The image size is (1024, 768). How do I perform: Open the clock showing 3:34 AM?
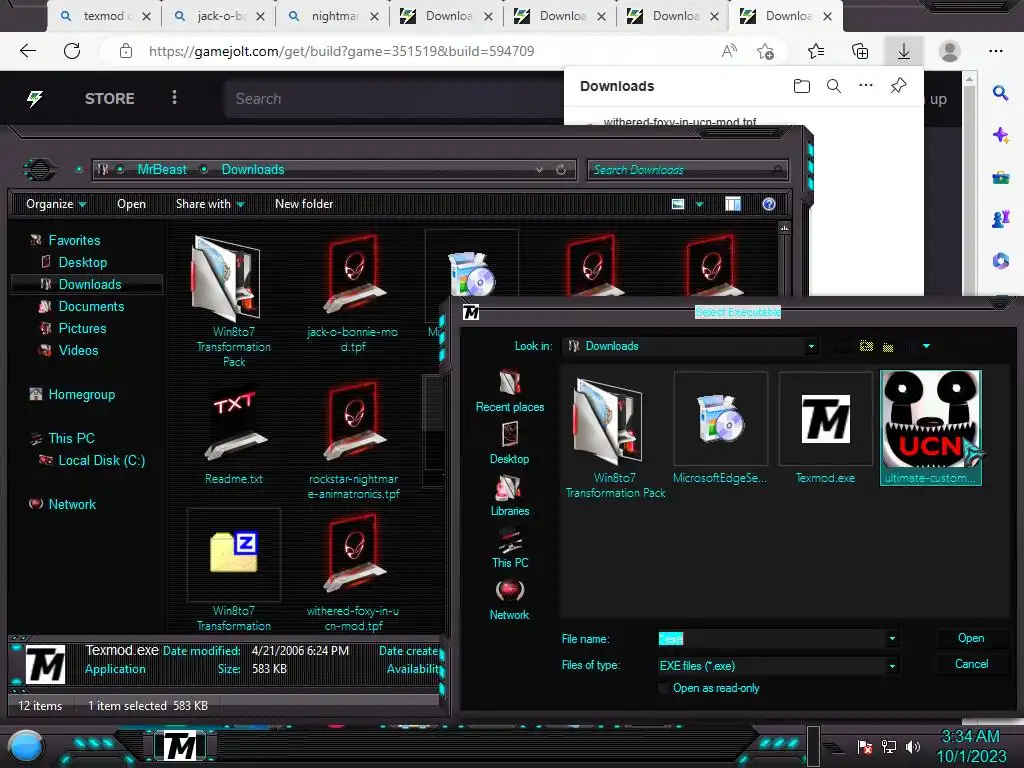971,746
